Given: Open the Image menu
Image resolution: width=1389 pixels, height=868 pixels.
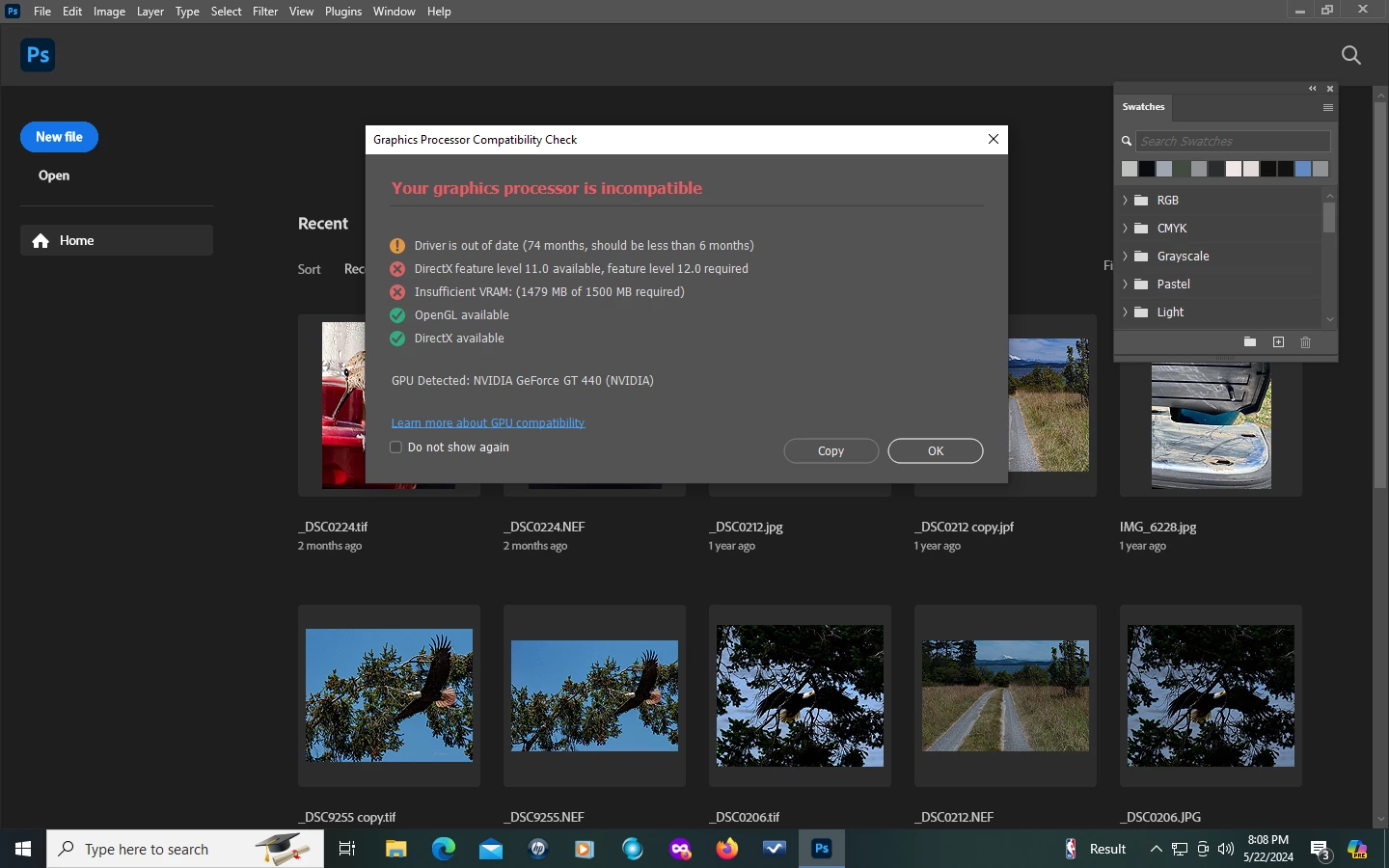Looking at the screenshot, I should (109, 12).
